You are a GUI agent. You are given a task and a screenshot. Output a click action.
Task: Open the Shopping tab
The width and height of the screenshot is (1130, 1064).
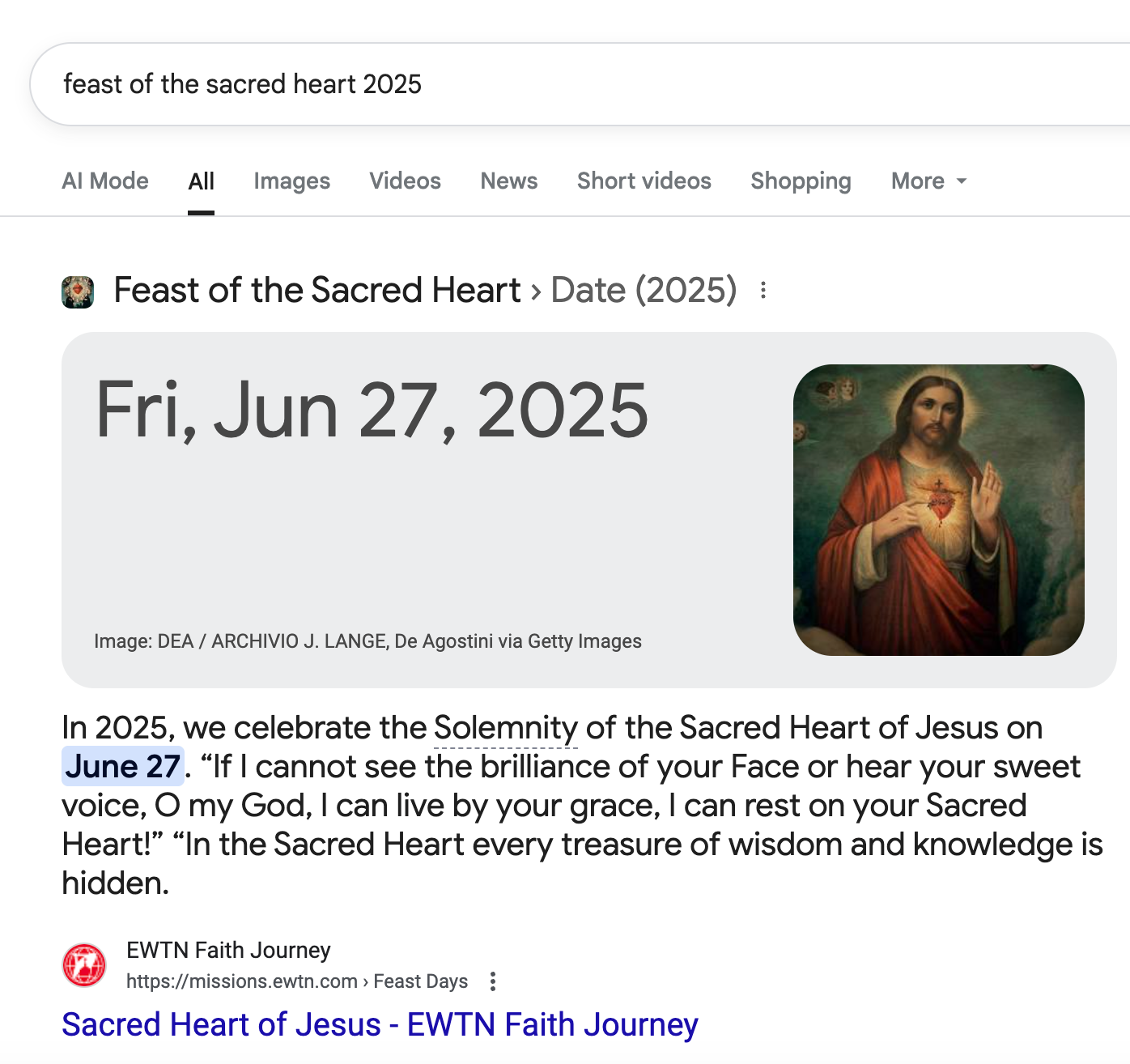(801, 181)
